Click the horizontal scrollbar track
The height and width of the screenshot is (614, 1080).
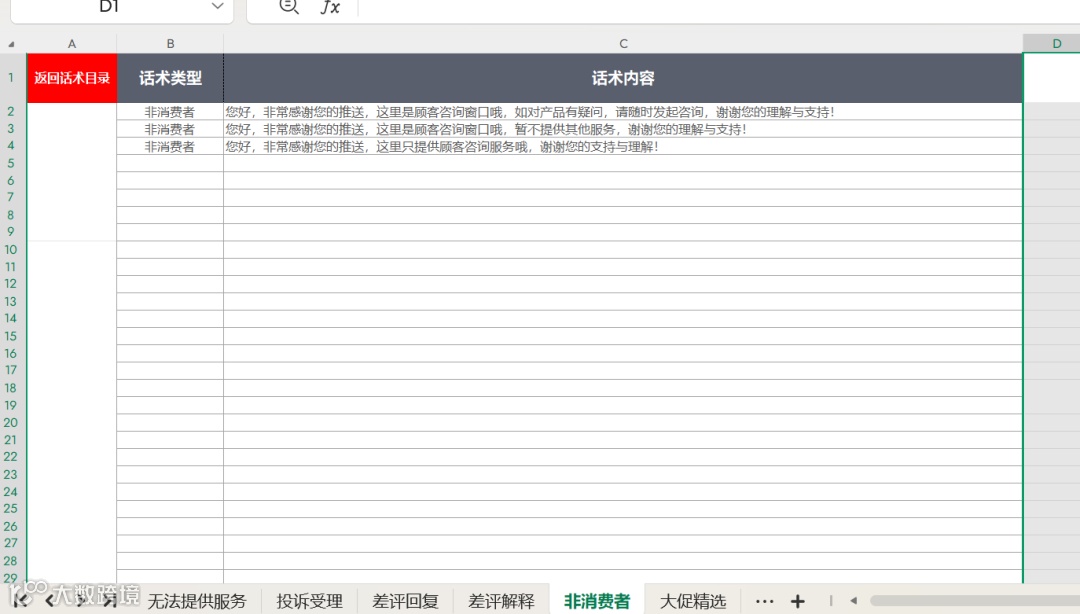(x=975, y=601)
